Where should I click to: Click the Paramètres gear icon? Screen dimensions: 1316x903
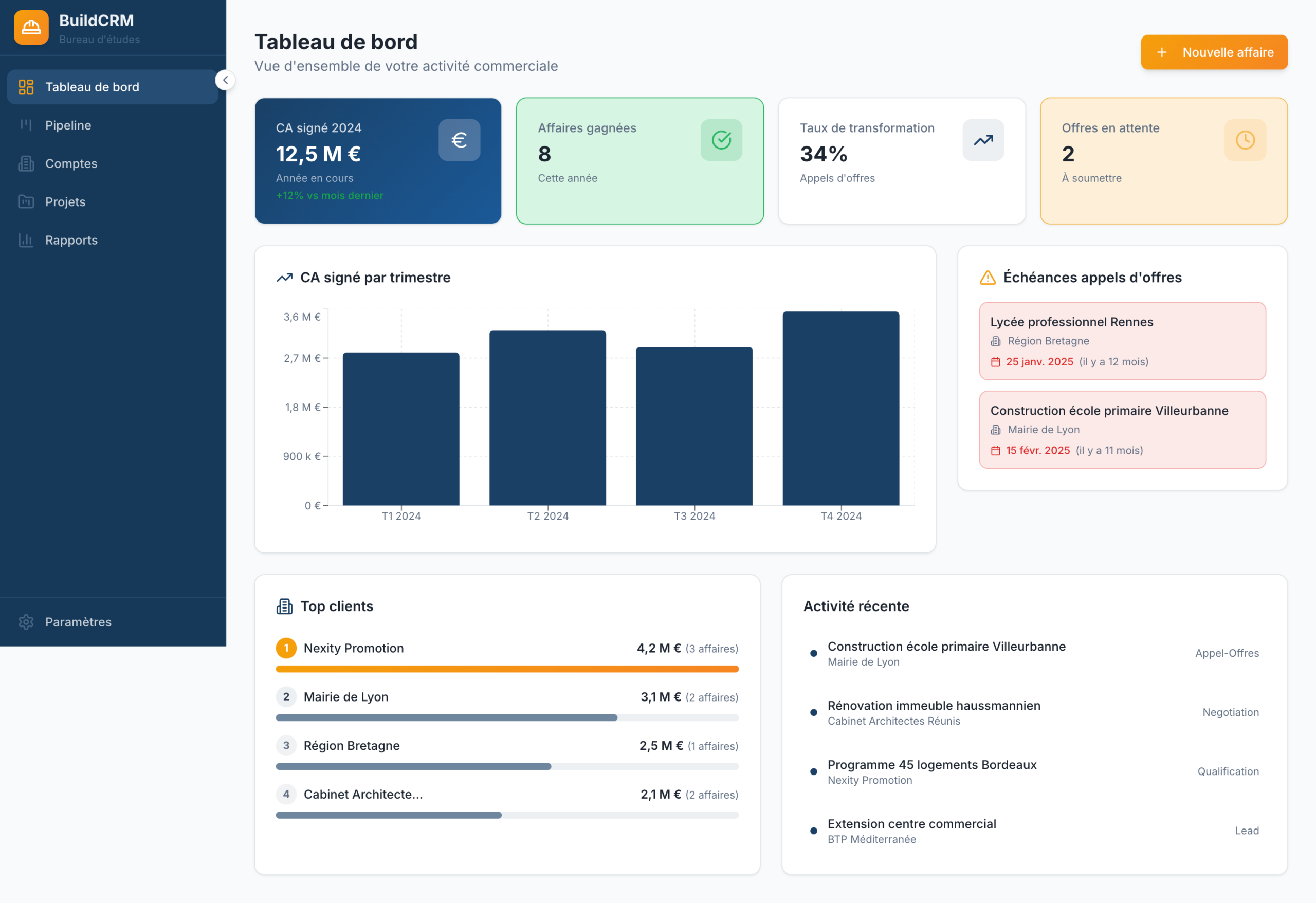[26, 622]
